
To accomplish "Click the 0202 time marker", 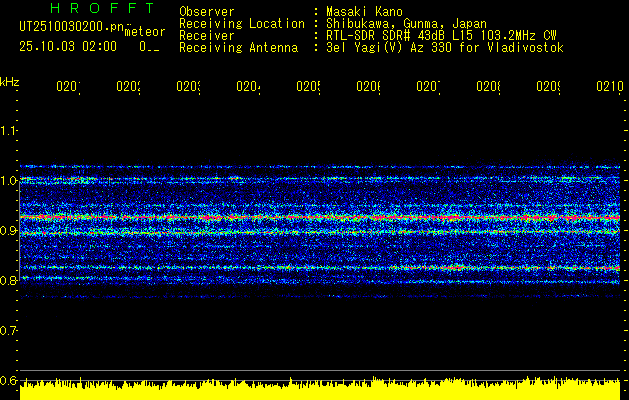I will [128, 86].
